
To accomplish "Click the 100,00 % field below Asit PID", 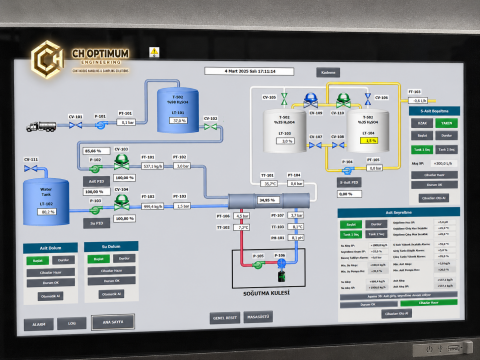I will 97,192.
